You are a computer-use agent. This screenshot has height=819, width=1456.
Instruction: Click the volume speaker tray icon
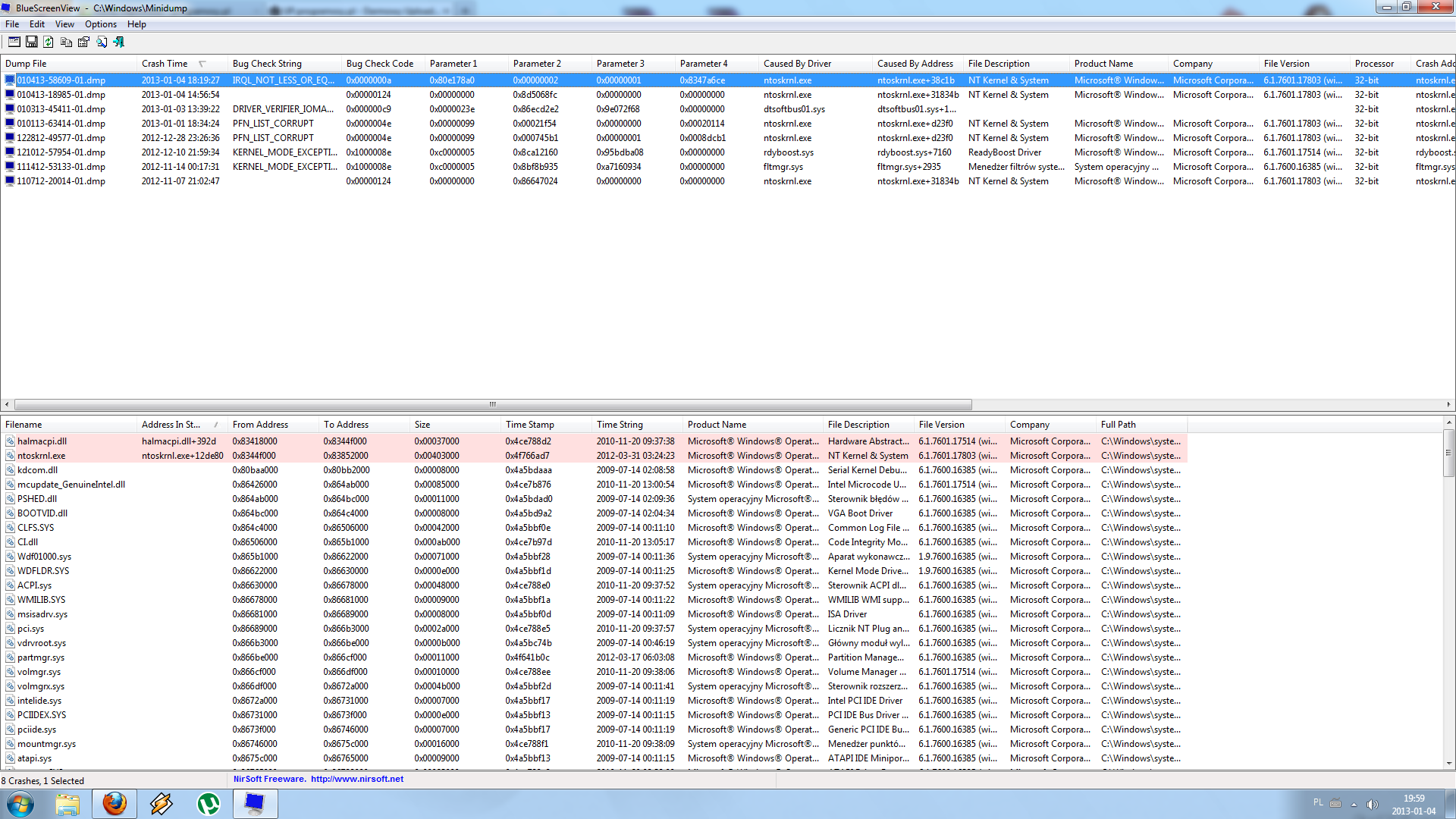point(1372,804)
